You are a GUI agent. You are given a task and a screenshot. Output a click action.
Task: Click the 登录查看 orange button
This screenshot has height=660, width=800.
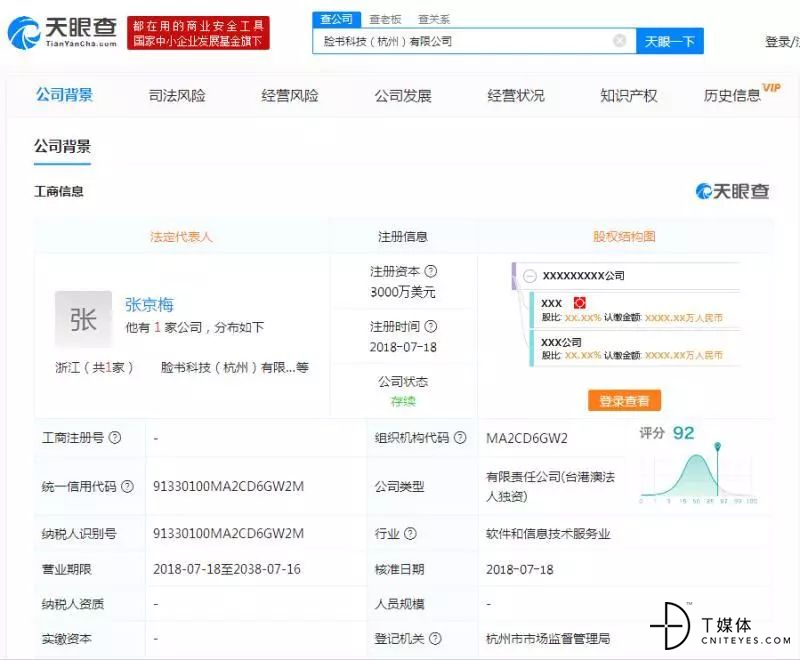[624, 400]
